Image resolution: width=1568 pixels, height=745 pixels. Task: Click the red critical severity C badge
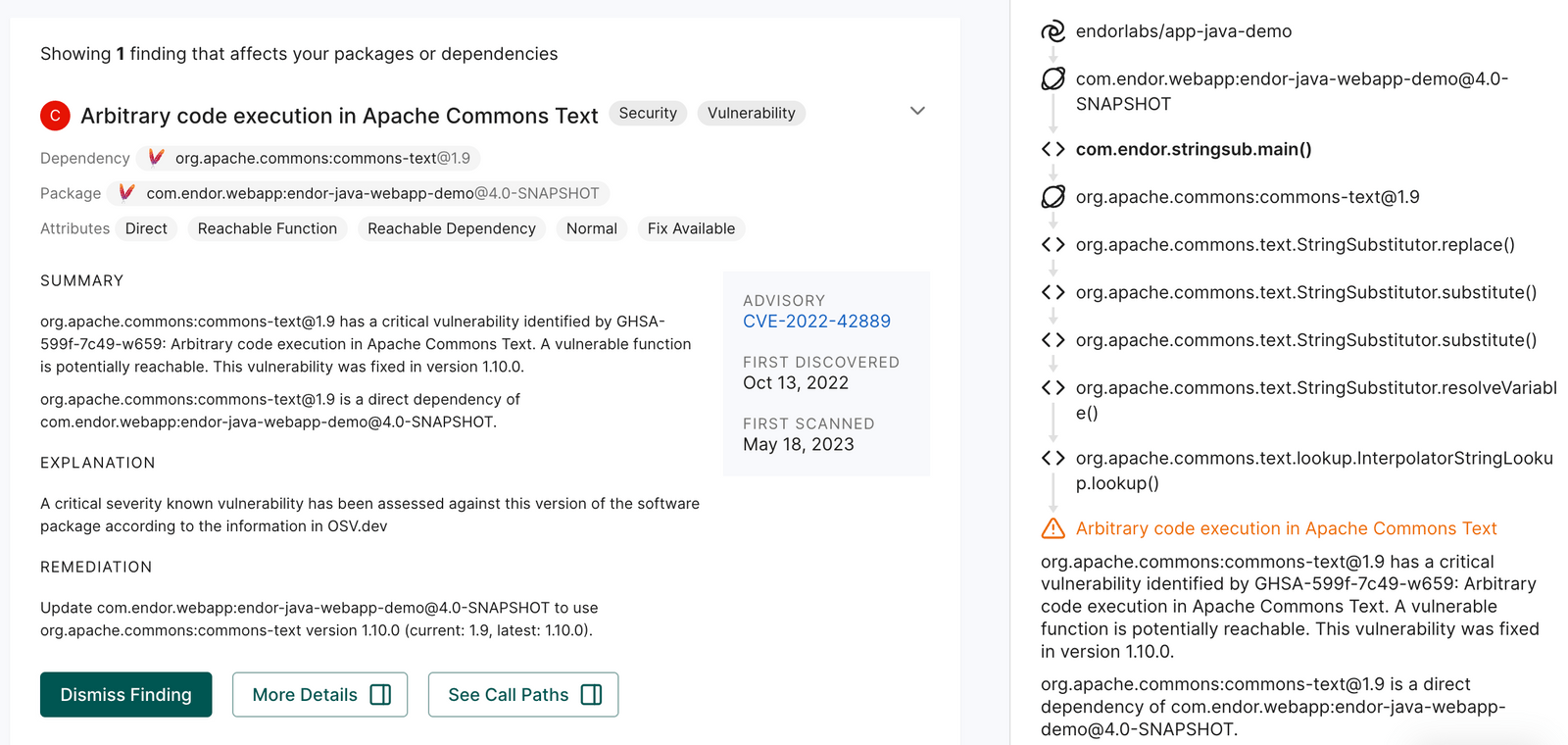point(55,116)
